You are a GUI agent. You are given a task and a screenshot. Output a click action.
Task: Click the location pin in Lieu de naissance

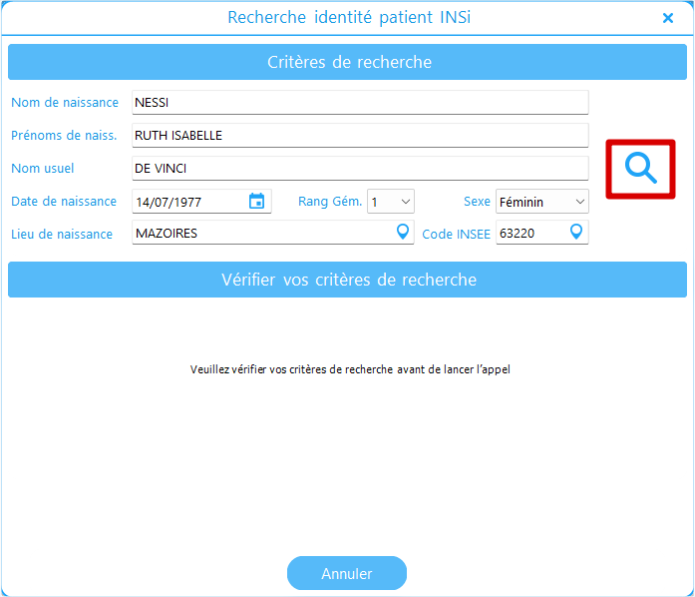[403, 232]
